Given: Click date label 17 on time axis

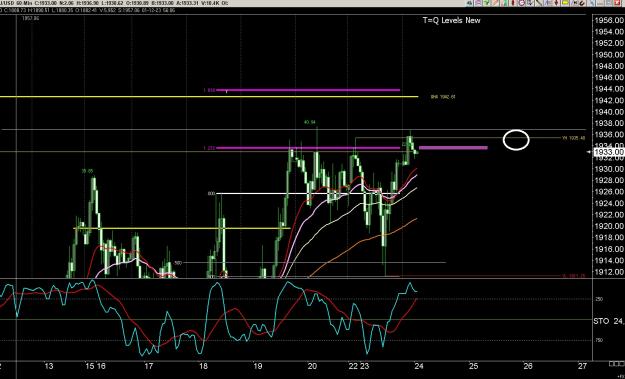Looking at the screenshot, I should 148,366.
